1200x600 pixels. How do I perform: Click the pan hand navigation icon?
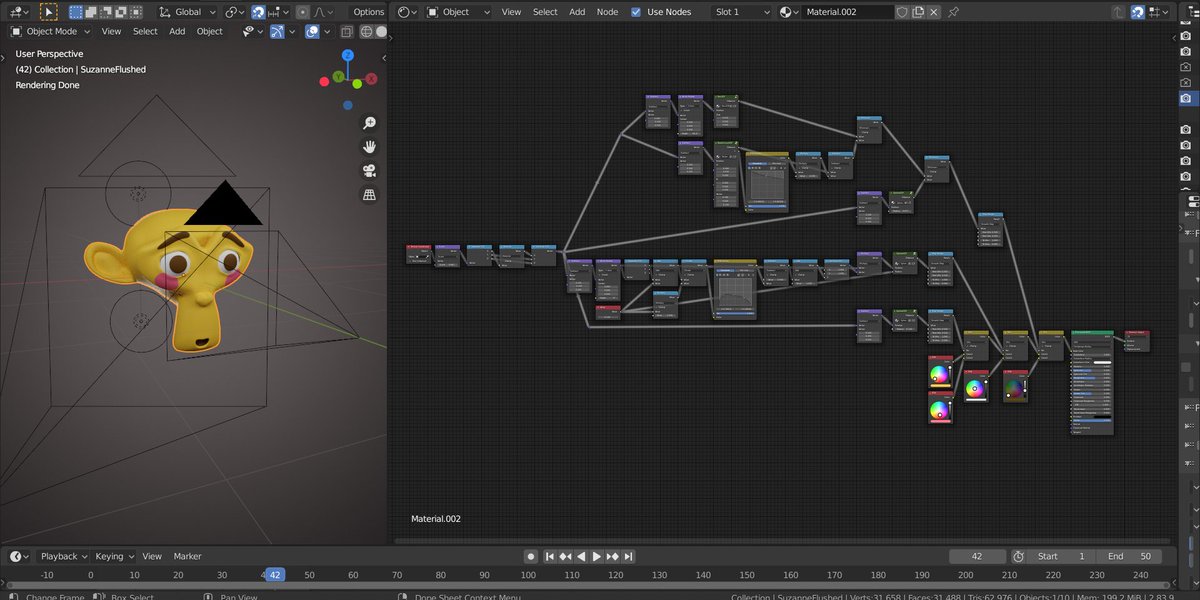(369, 147)
